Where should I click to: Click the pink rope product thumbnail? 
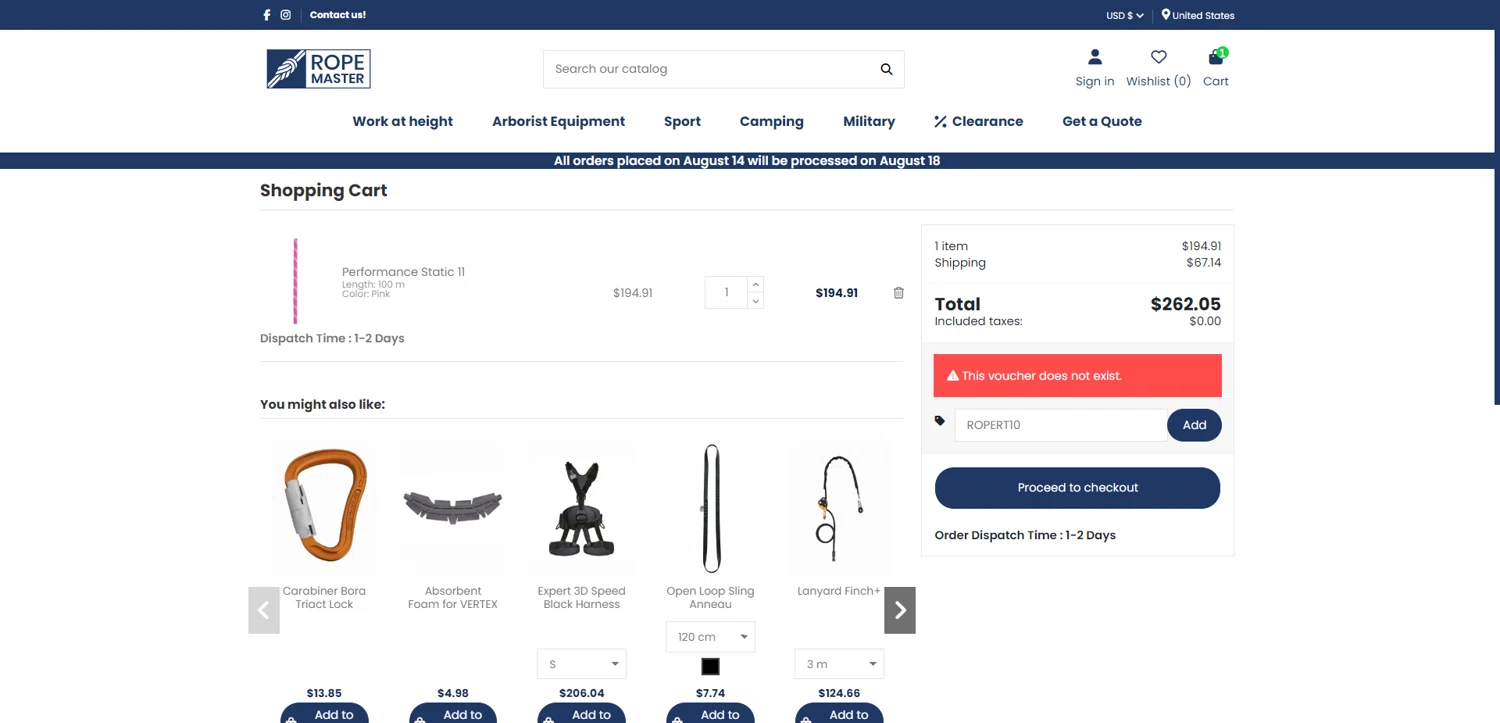pyautogui.click(x=295, y=281)
